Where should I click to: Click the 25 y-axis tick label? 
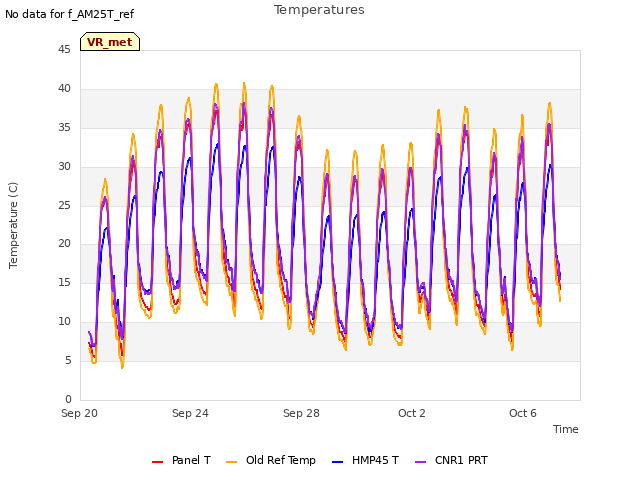(64, 205)
